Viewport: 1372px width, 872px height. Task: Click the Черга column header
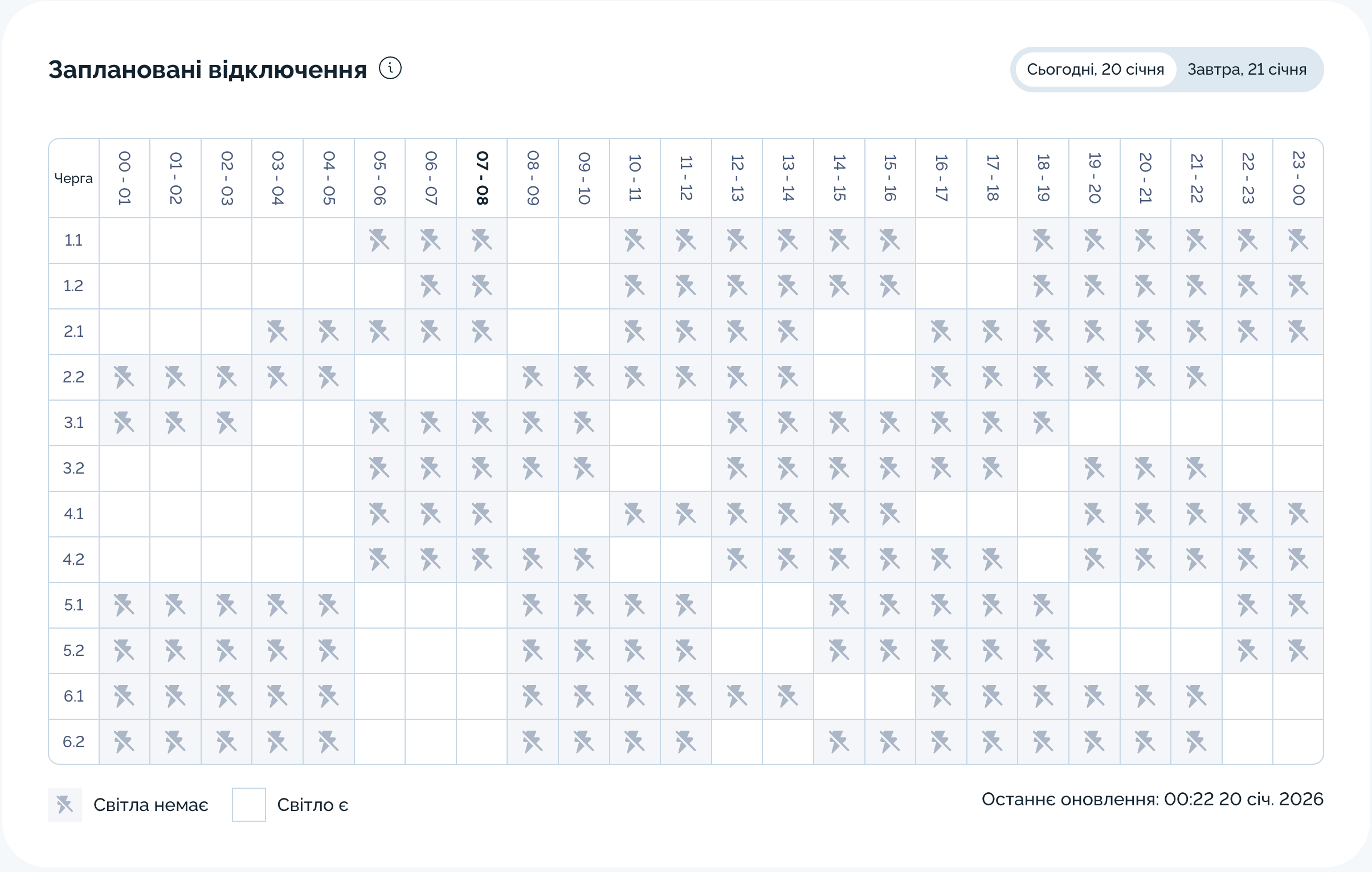point(73,178)
